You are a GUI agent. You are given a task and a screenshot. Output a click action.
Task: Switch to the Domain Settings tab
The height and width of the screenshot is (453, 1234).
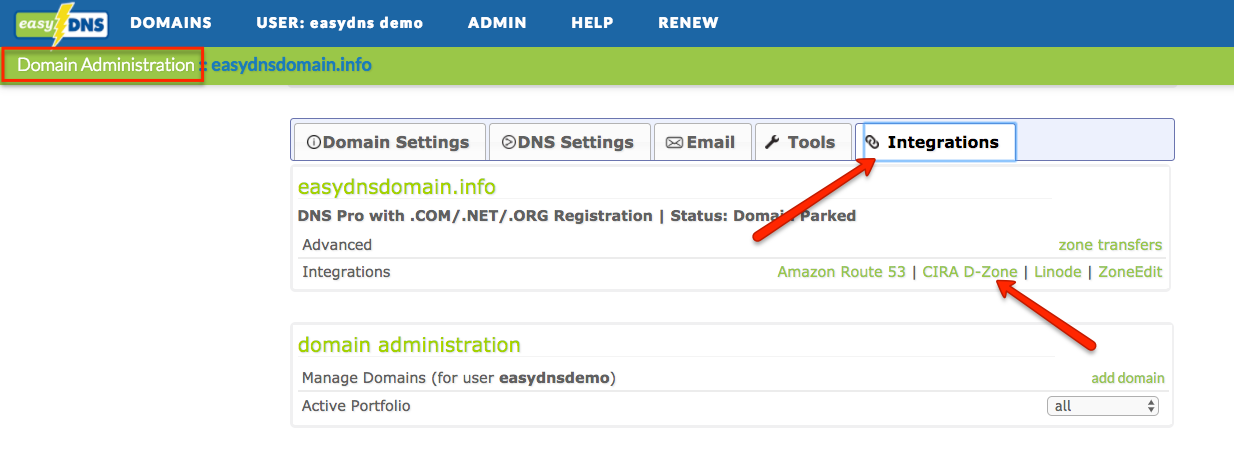(x=388, y=142)
